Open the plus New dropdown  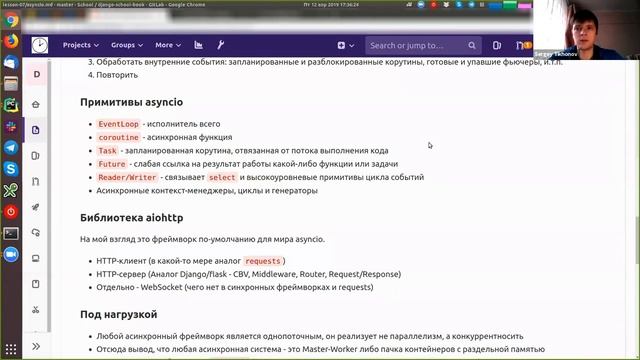[x=346, y=45]
